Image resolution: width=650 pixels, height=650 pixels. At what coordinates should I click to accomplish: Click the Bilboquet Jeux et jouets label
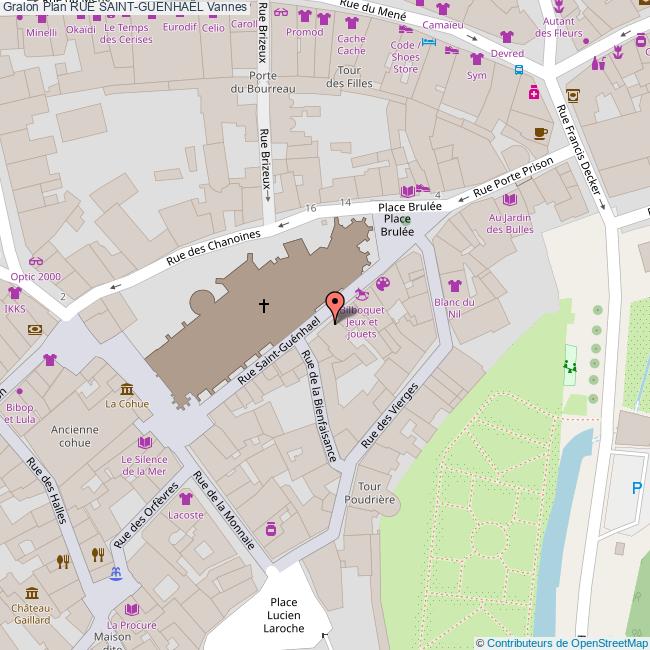pyautogui.click(x=360, y=322)
